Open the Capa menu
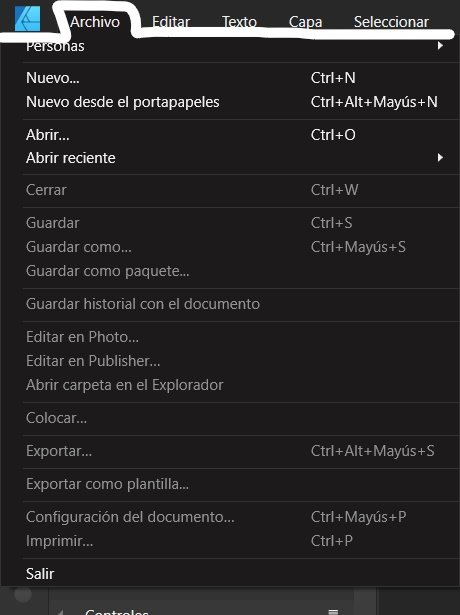 coord(305,22)
